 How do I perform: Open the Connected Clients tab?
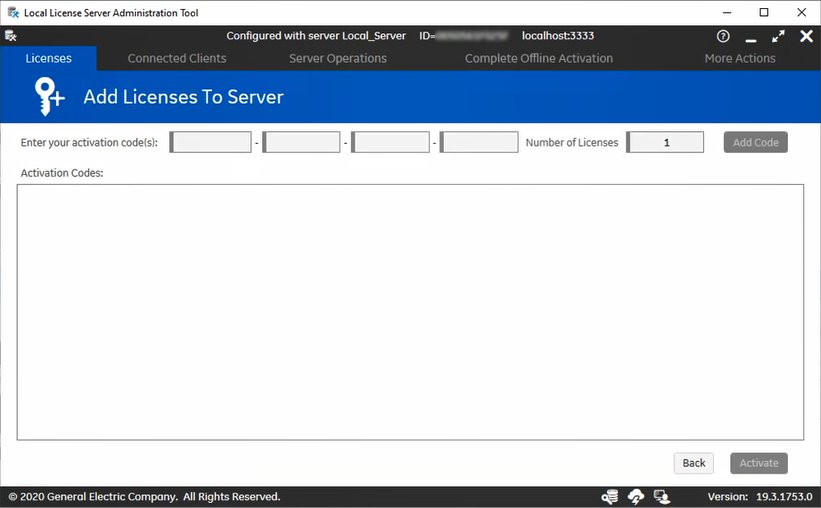tap(177, 58)
